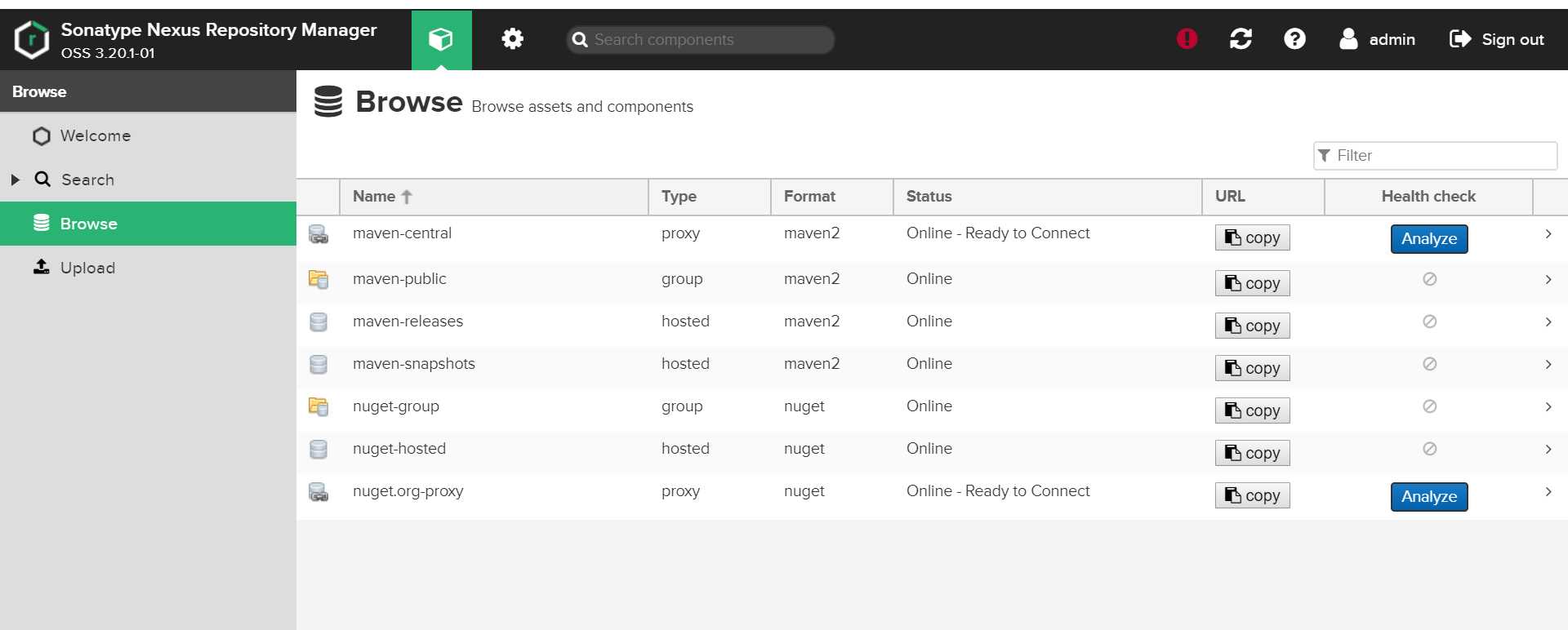Click the Sign out button
The image size is (1568, 630).
[x=1496, y=39]
